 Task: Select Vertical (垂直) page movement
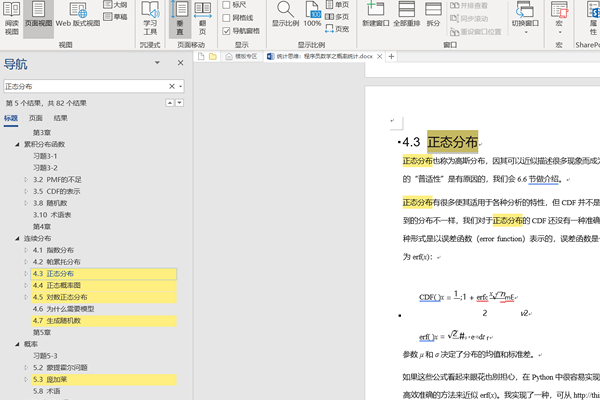click(183, 18)
